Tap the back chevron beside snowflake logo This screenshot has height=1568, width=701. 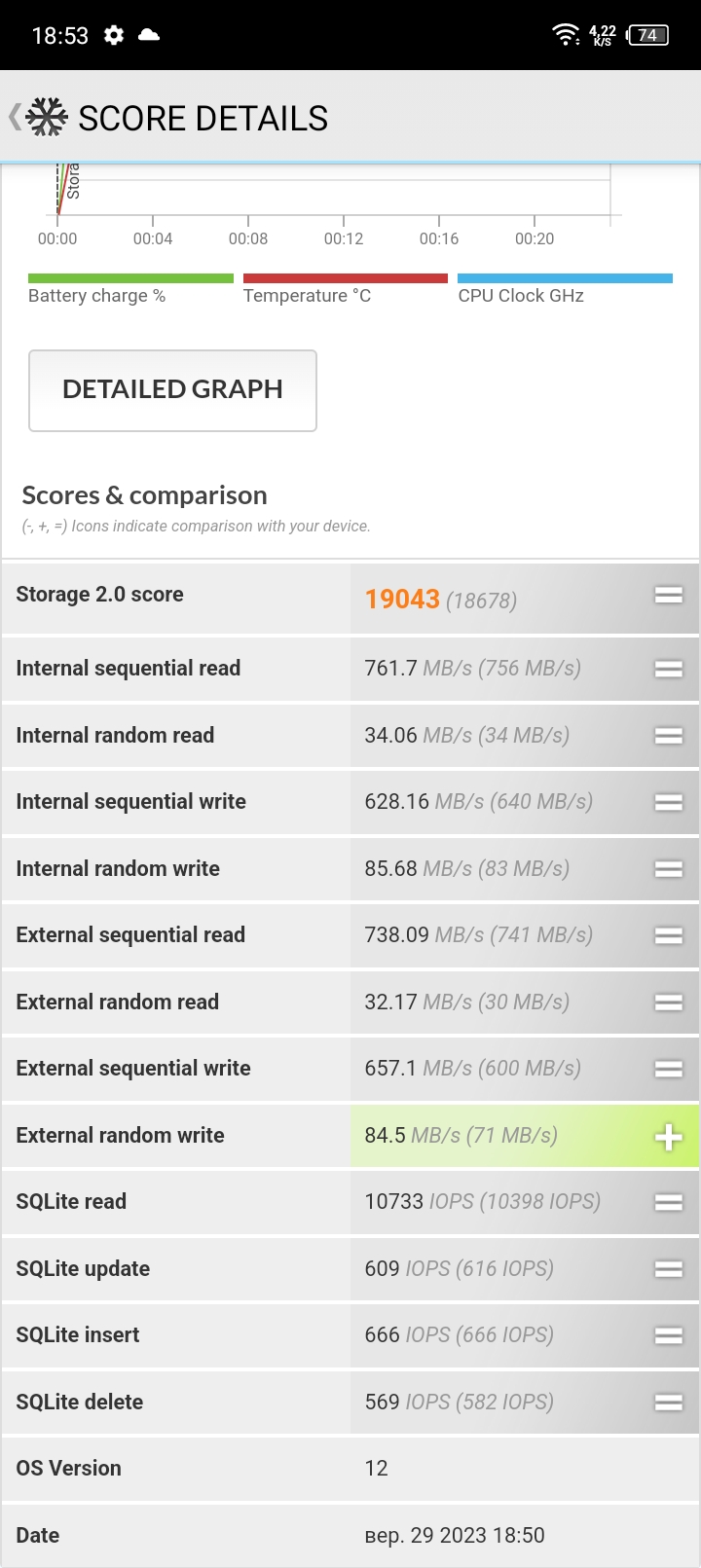(14, 118)
